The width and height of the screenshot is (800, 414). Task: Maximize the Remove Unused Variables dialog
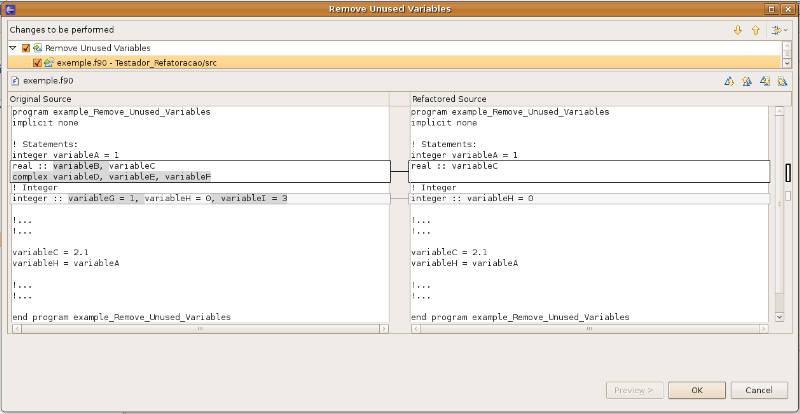pos(771,9)
